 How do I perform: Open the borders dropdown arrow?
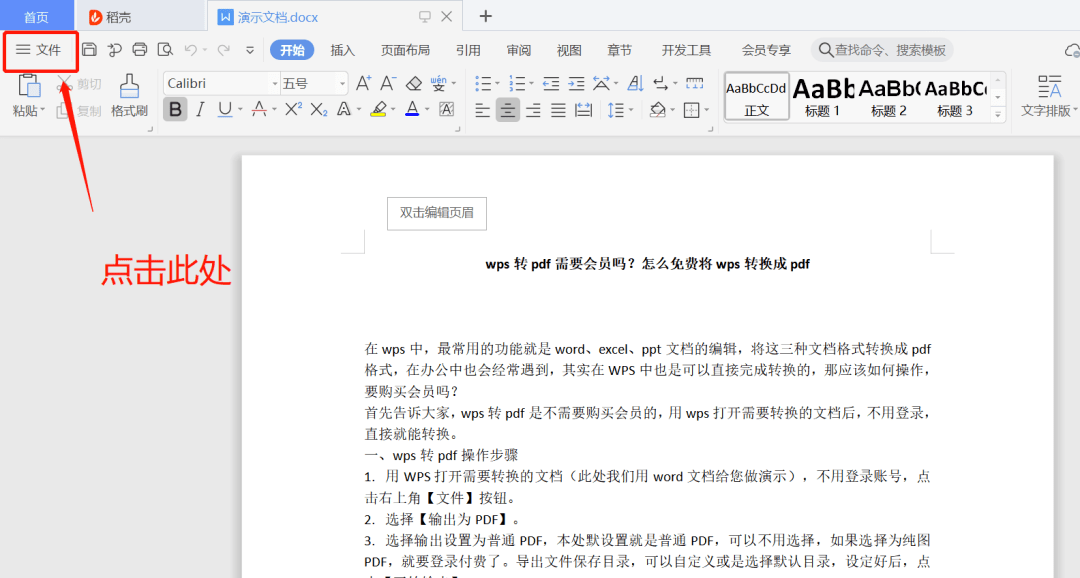coord(707,110)
